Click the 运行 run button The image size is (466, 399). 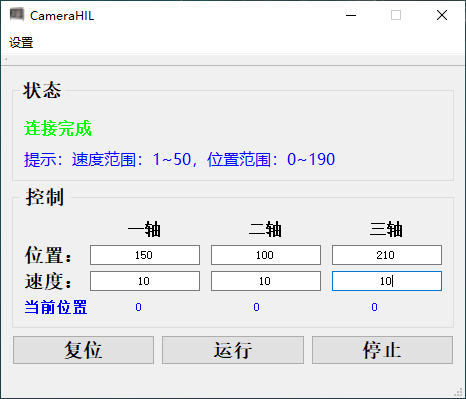point(233,350)
